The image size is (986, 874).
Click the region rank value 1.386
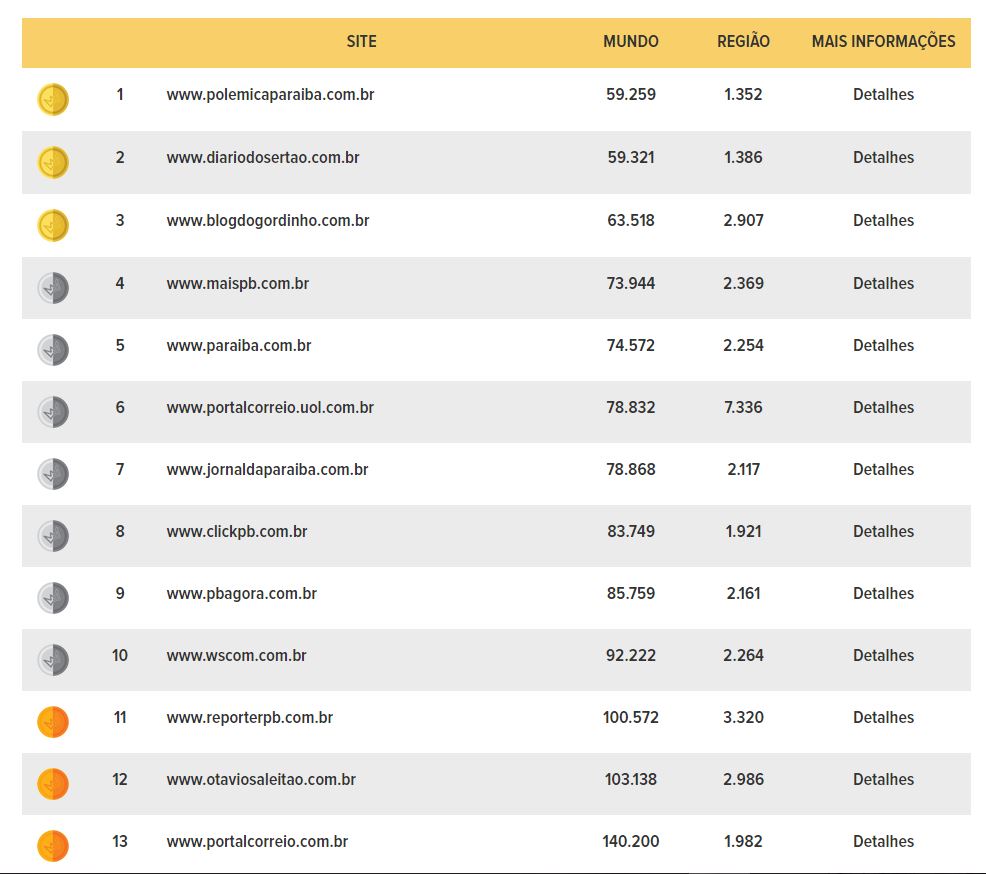pos(743,157)
